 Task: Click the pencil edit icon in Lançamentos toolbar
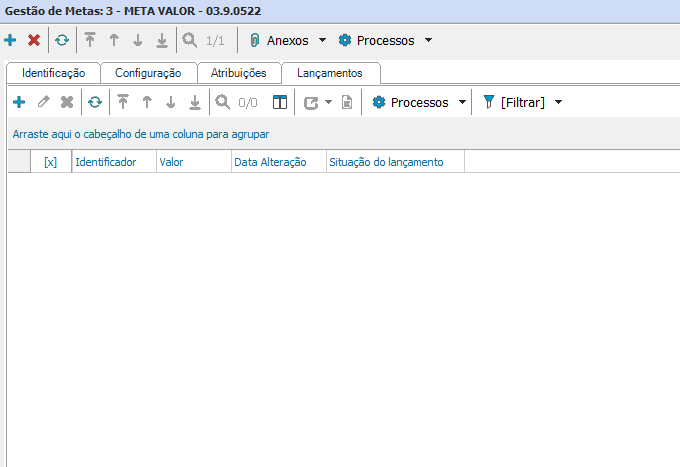pos(43,102)
